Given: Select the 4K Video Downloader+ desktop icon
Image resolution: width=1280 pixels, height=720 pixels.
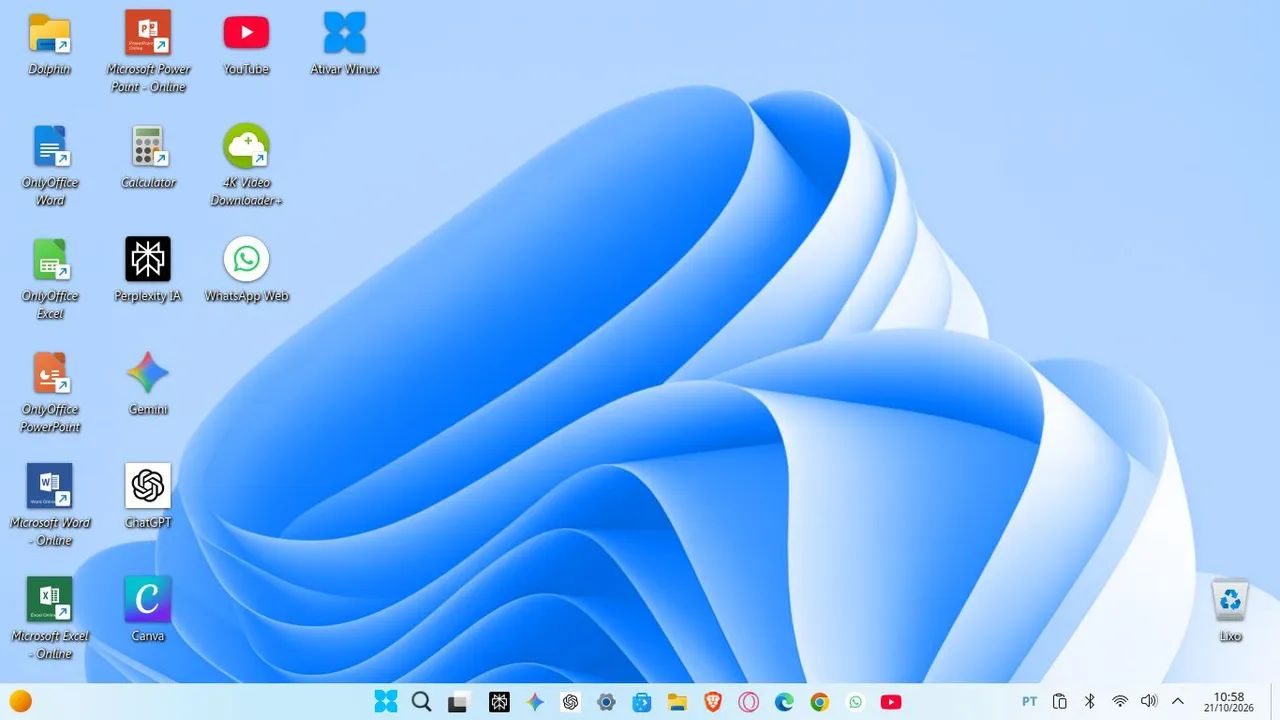Looking at the screenshot, I should 246,147.
